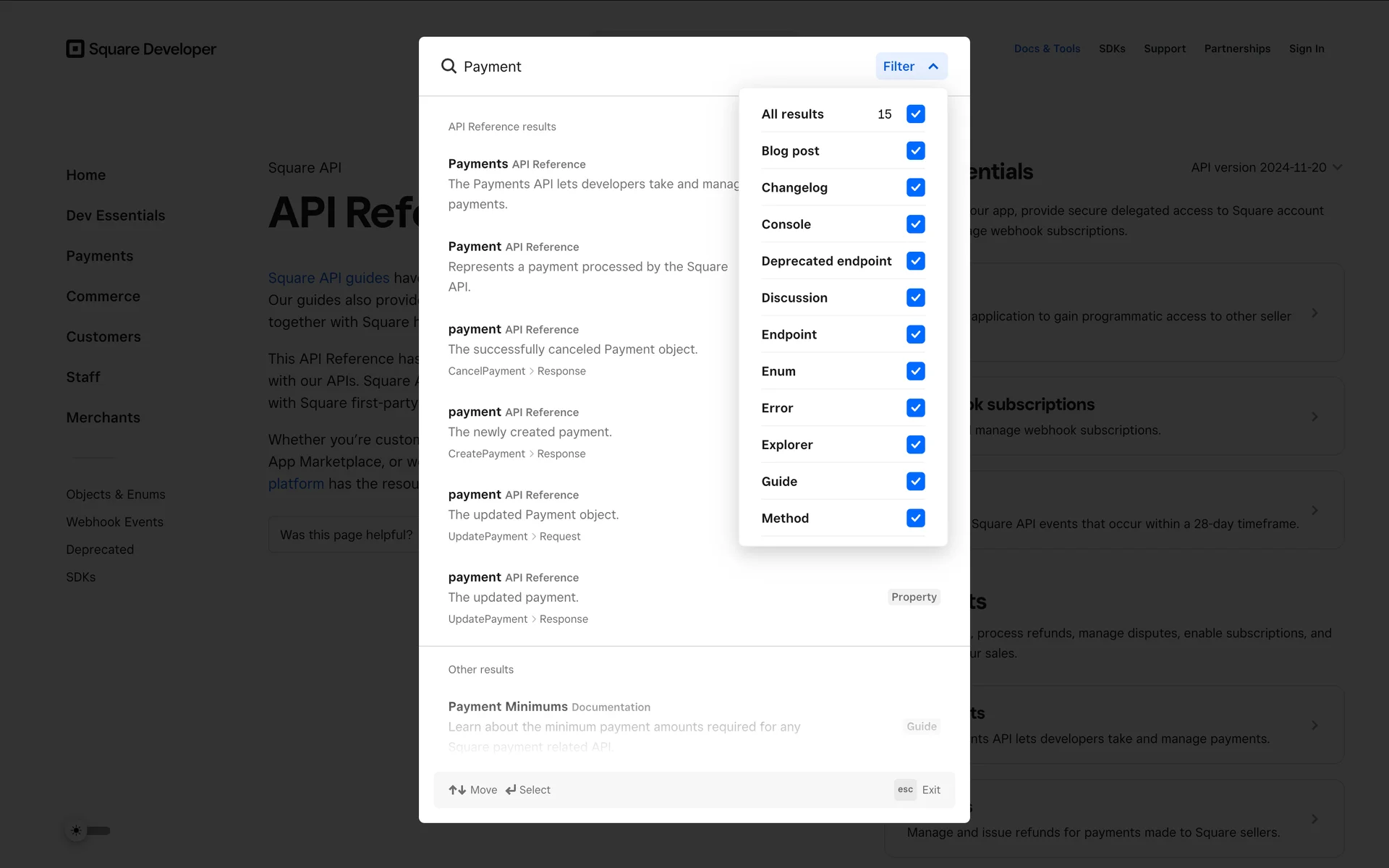Uncheck the Blog post filter checkbox
This screenshot has width=1389, height=868.
point(915,150)
